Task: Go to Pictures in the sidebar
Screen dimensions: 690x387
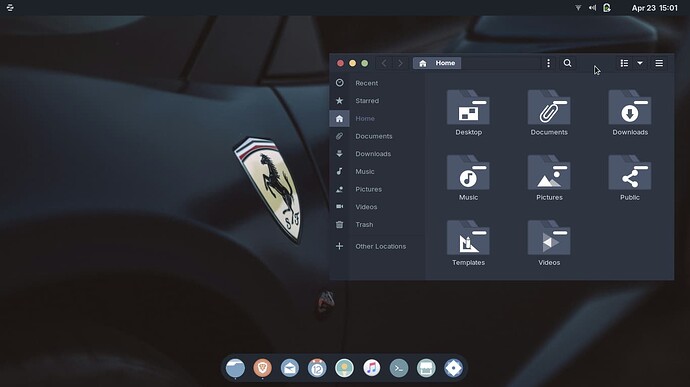Action: coord(377,189)
